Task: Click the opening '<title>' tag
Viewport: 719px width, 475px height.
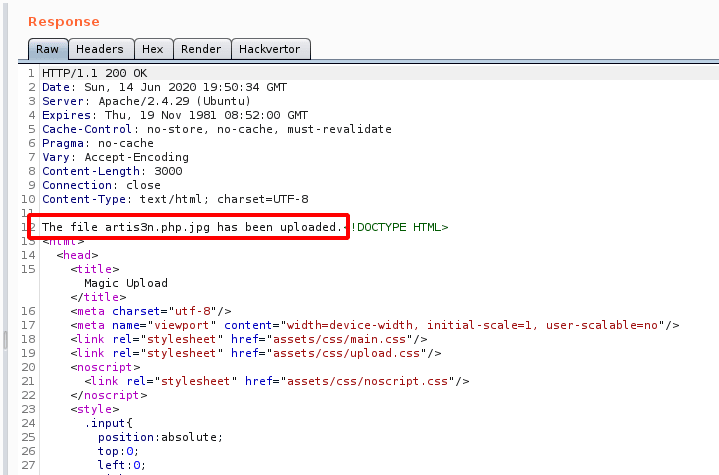Action: [x=95, y=269]
